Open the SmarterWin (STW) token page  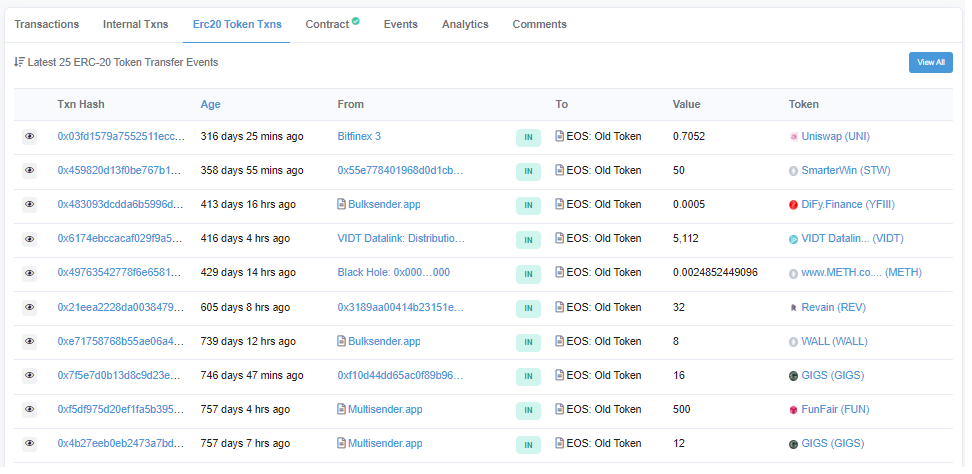tap(846, 170)
